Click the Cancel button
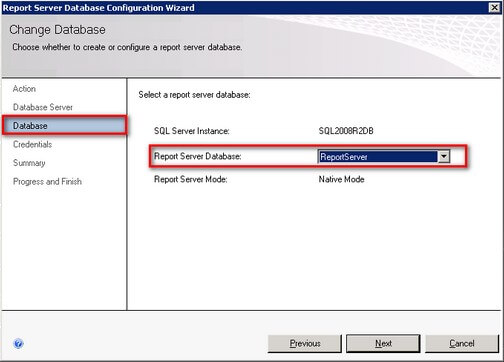Screen dimensions: 504x362 462,343
